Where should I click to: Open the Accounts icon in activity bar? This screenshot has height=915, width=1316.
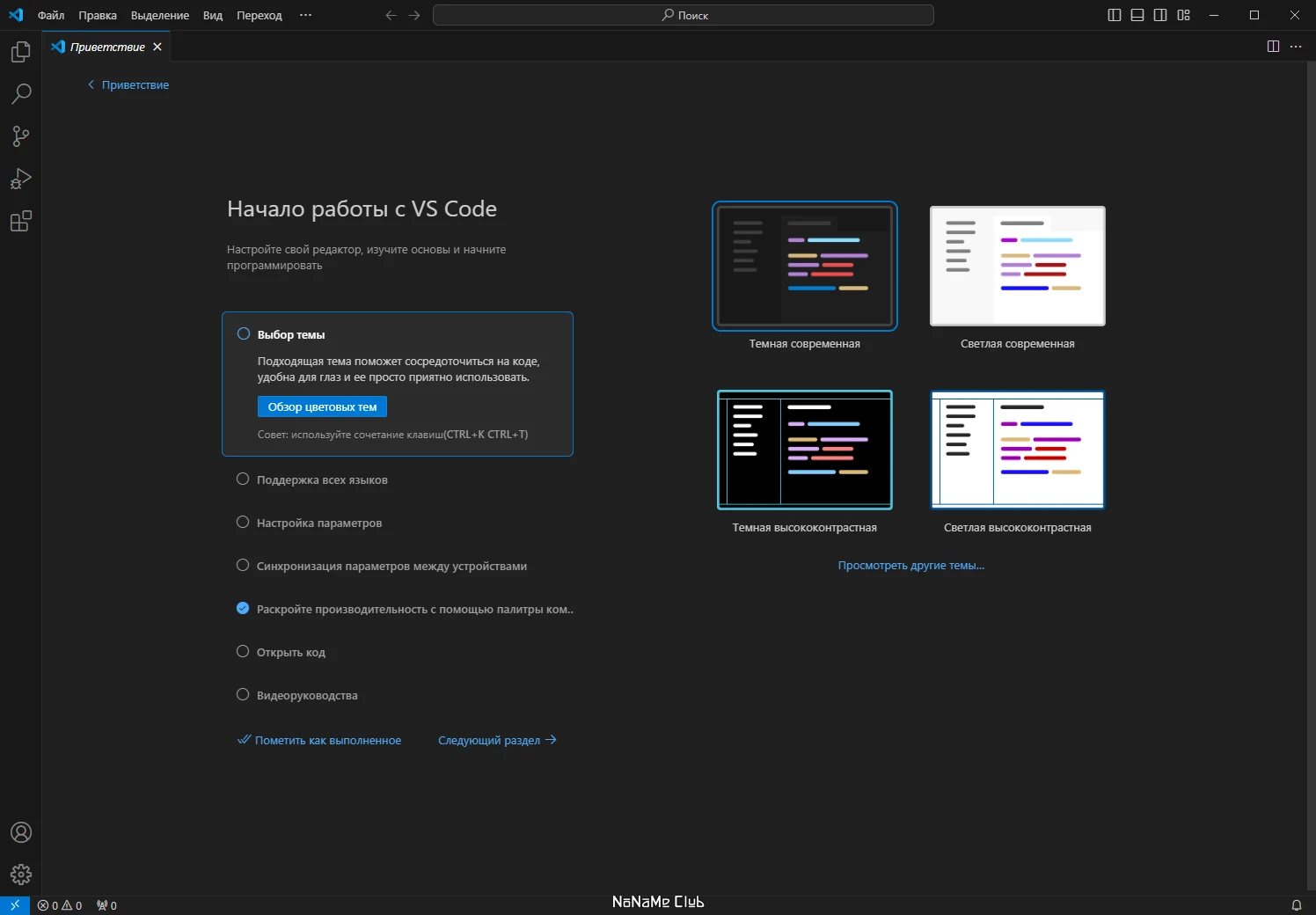pos(20,832)
